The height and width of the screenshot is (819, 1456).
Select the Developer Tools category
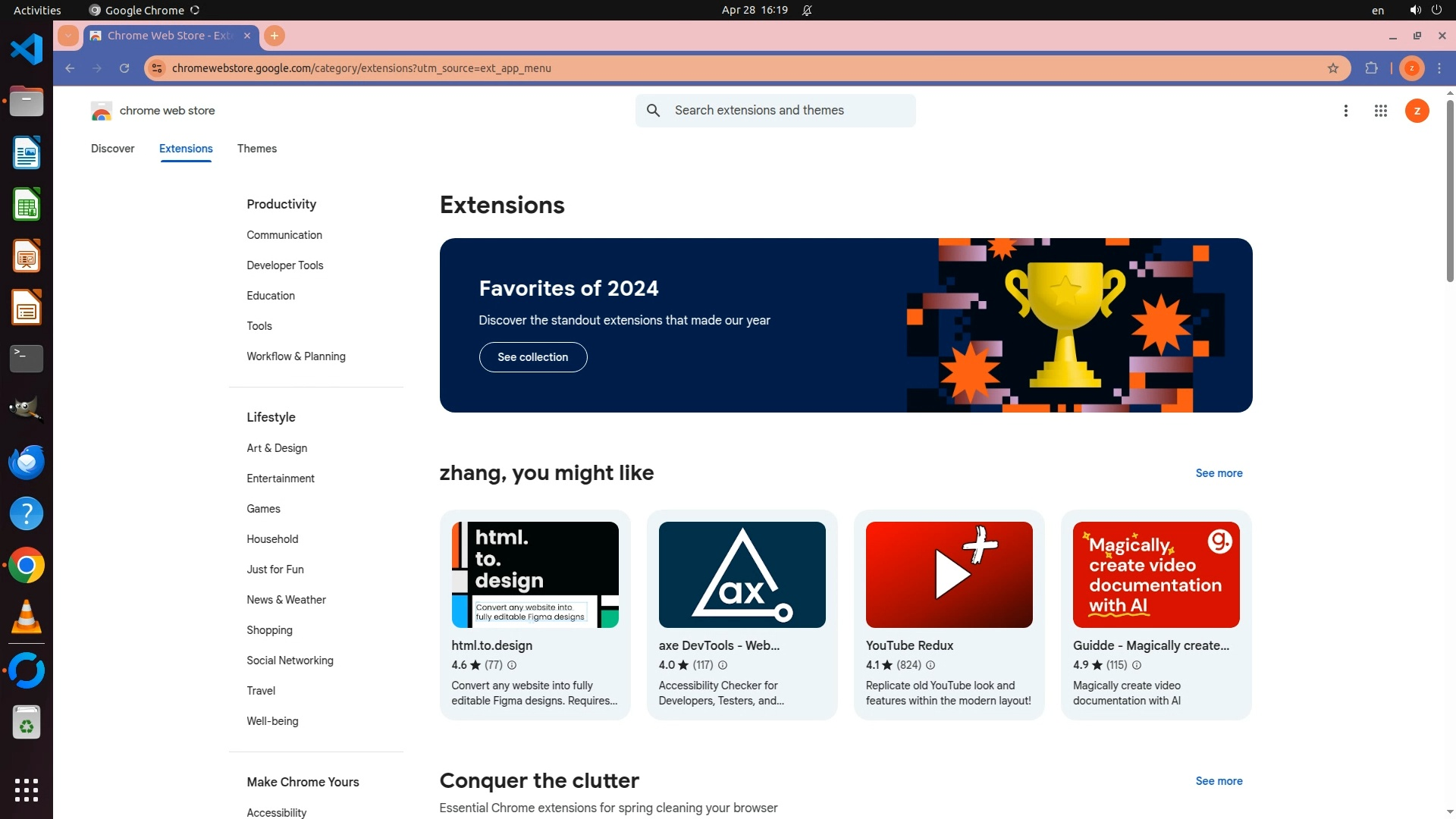(x=284, y=265)
